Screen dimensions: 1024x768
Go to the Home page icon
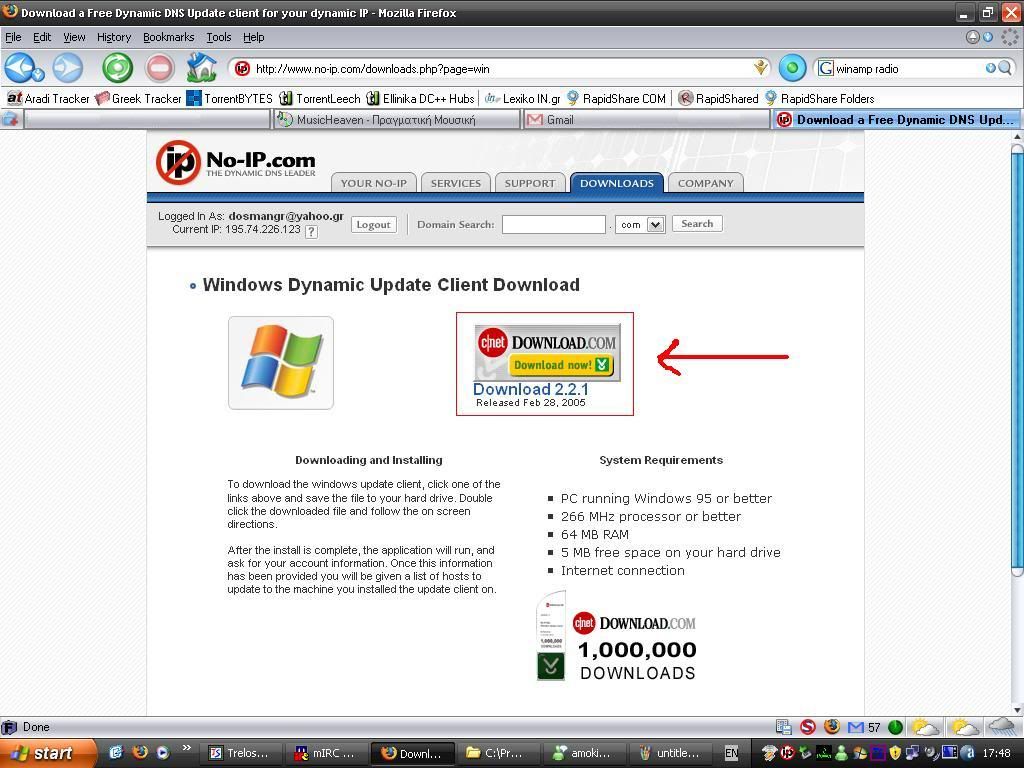pos(201,67)
